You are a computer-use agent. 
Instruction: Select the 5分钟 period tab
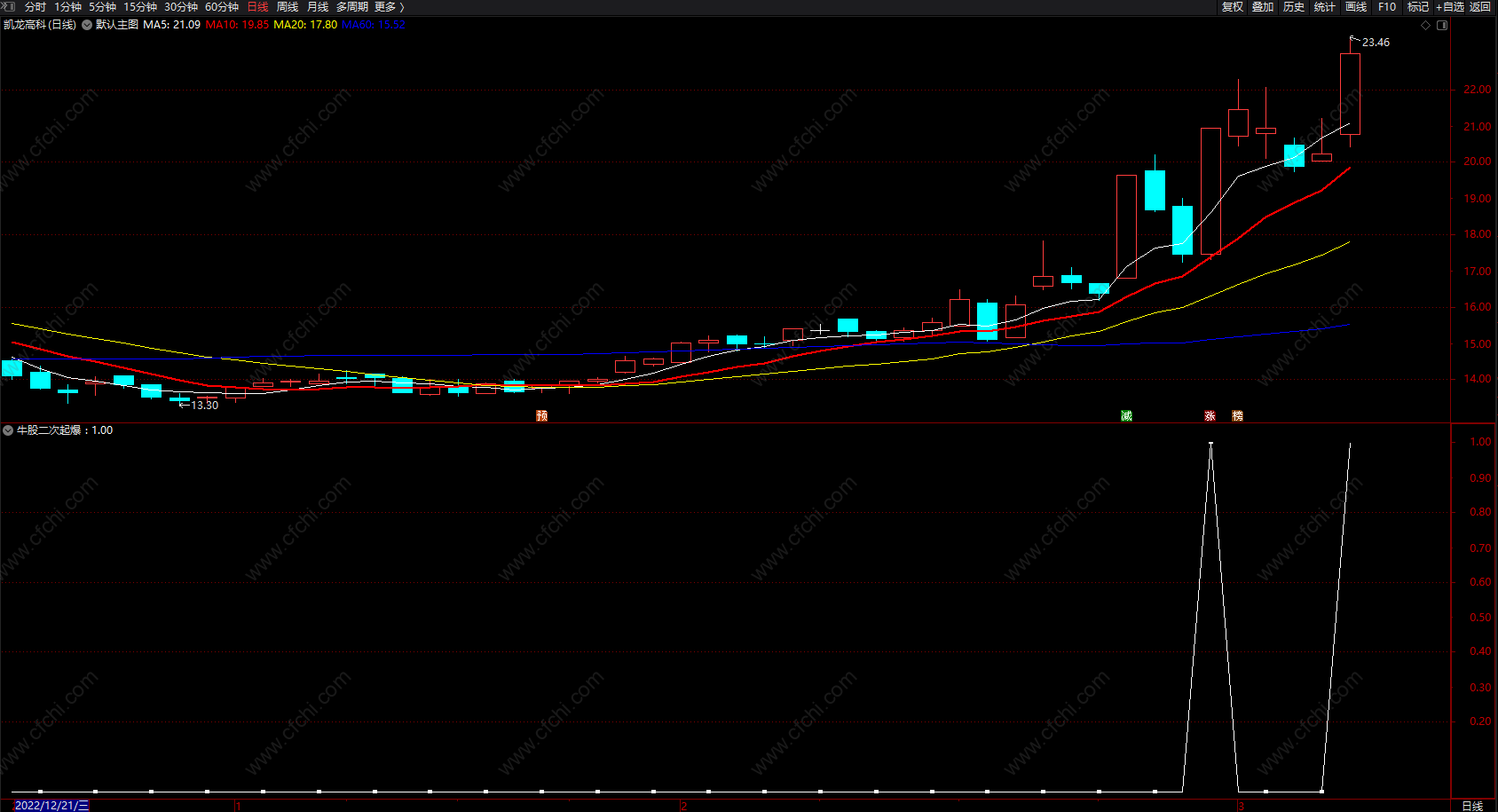click(102, 7)
